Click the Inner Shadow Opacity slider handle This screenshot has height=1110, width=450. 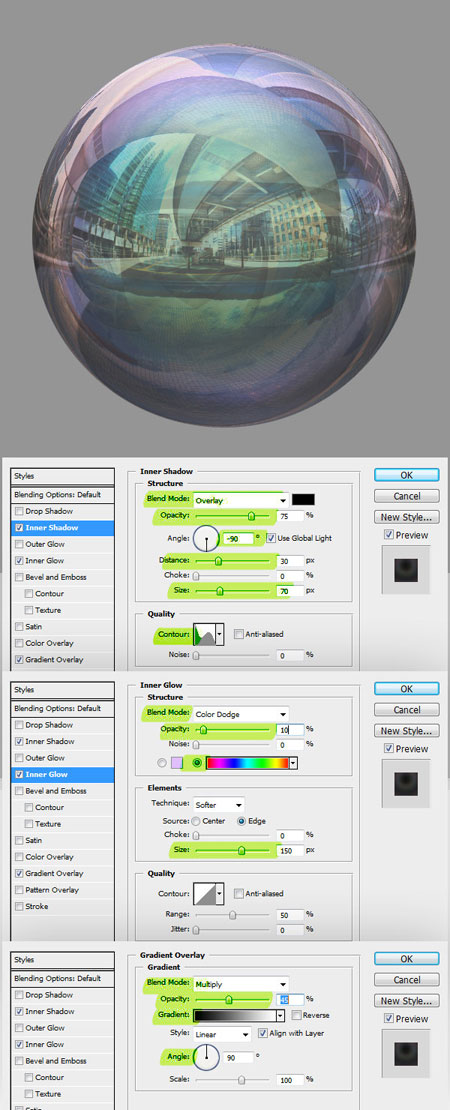[x=251, y=517]
